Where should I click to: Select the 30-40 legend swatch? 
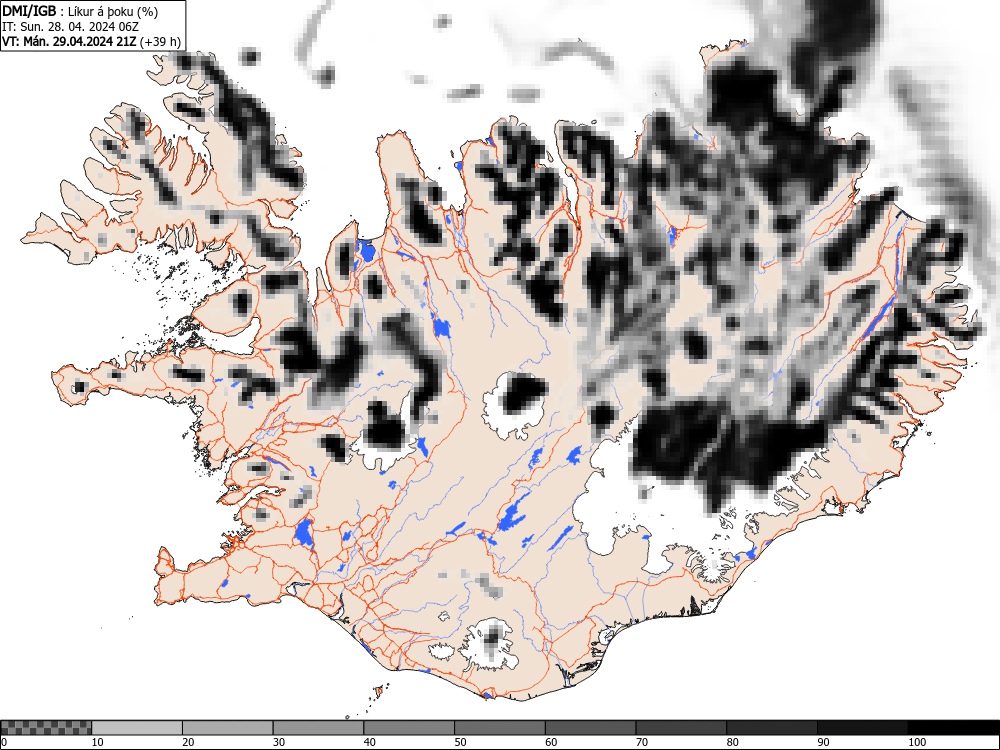[x=318, y=728]
